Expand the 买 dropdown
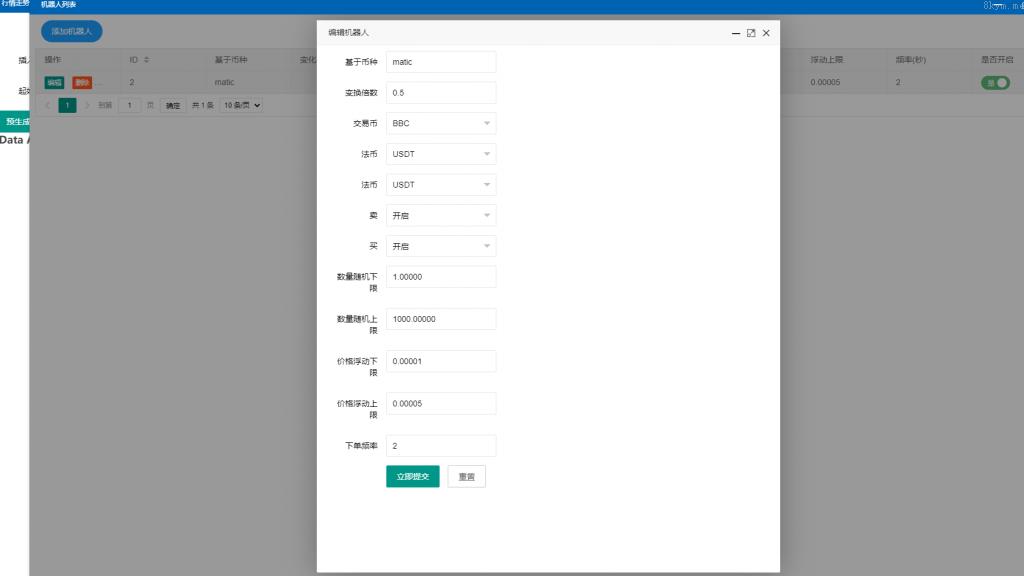The height and width of the screenshot is (576, 1024). coord(441,246)
